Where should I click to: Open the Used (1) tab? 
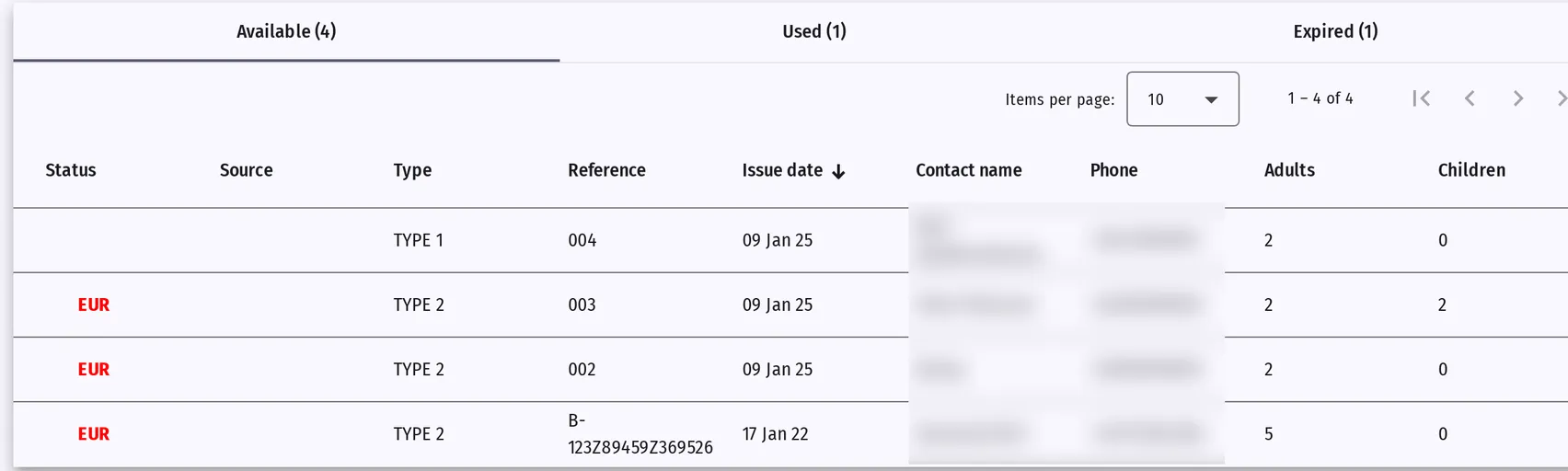click(x=814, y=31)
